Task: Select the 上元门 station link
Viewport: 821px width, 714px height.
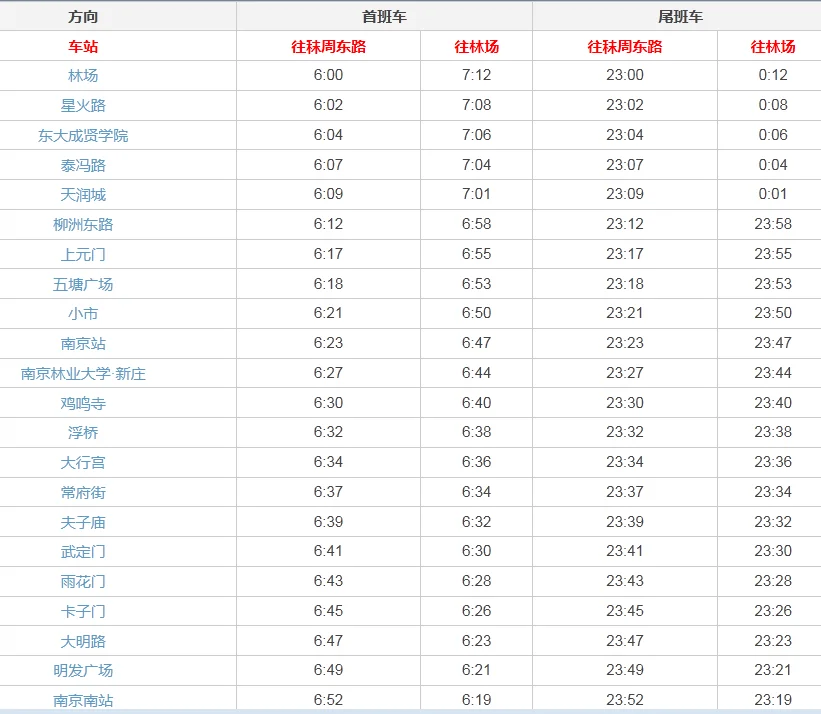Action: click(83, 254)
